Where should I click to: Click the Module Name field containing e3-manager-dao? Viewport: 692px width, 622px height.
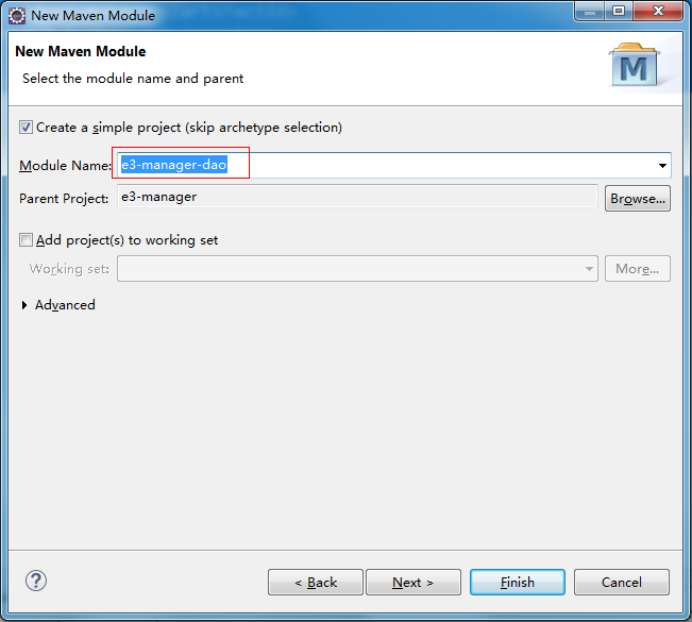click(394, 165)
